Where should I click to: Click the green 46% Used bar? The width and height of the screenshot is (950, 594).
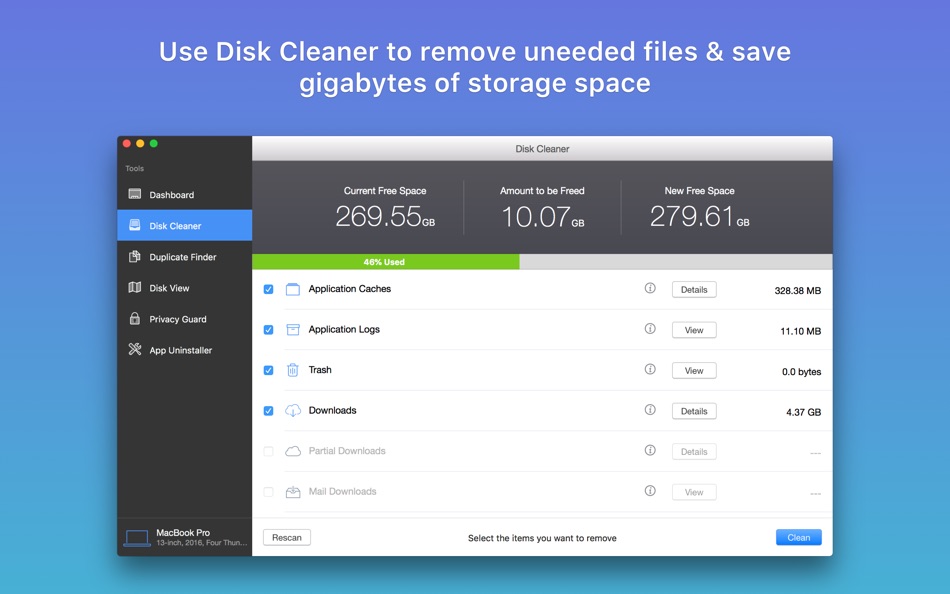(386, 262)
